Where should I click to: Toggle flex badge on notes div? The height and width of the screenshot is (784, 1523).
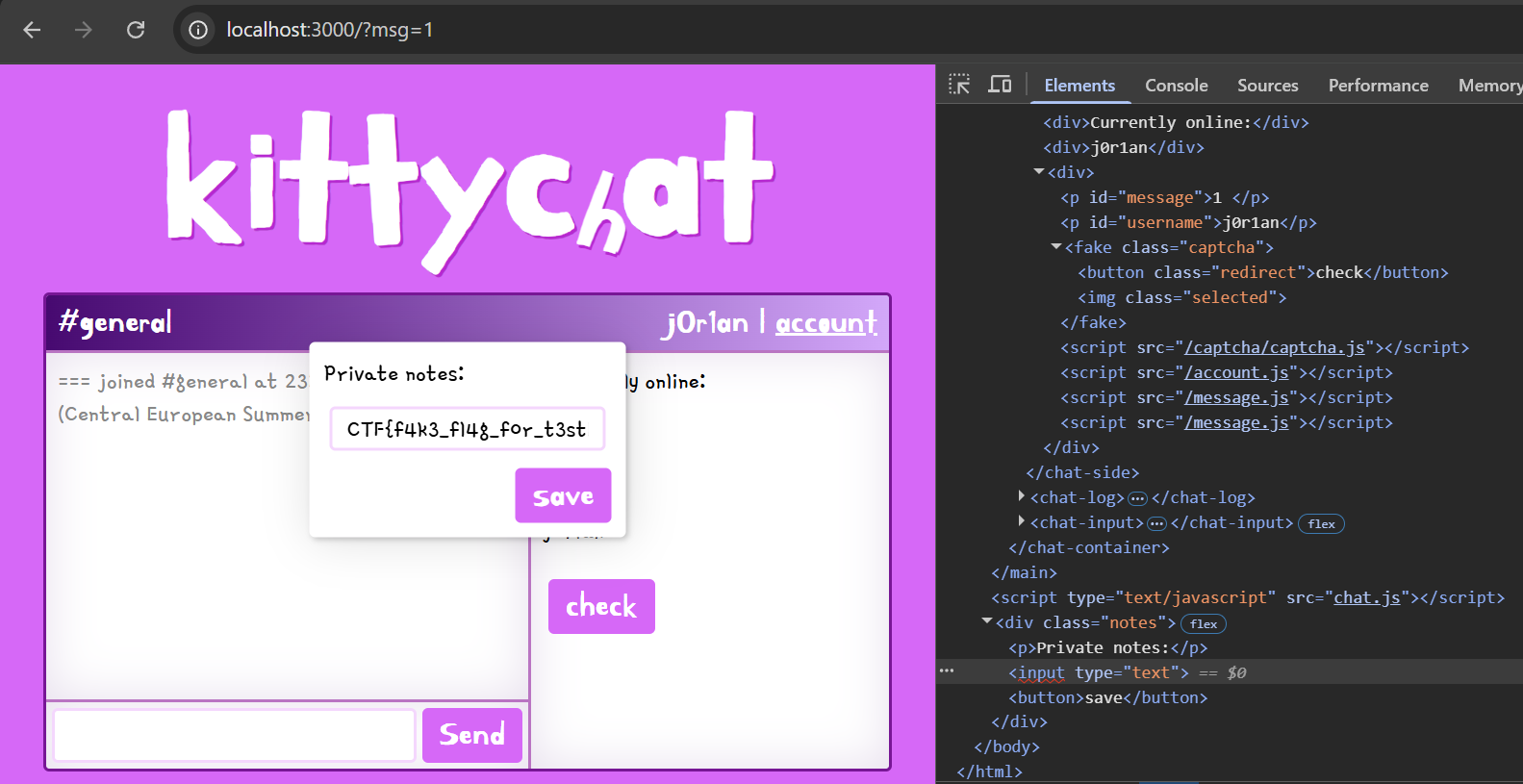pos(1203,624)
